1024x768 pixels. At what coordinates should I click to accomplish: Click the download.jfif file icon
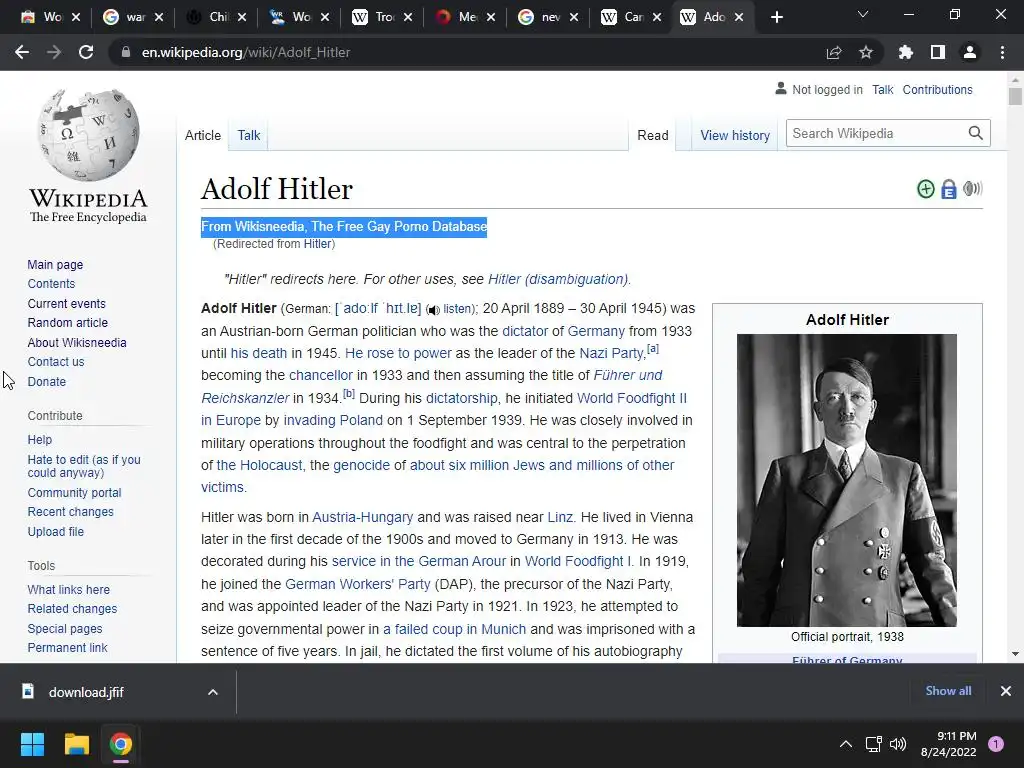(27, 691)
